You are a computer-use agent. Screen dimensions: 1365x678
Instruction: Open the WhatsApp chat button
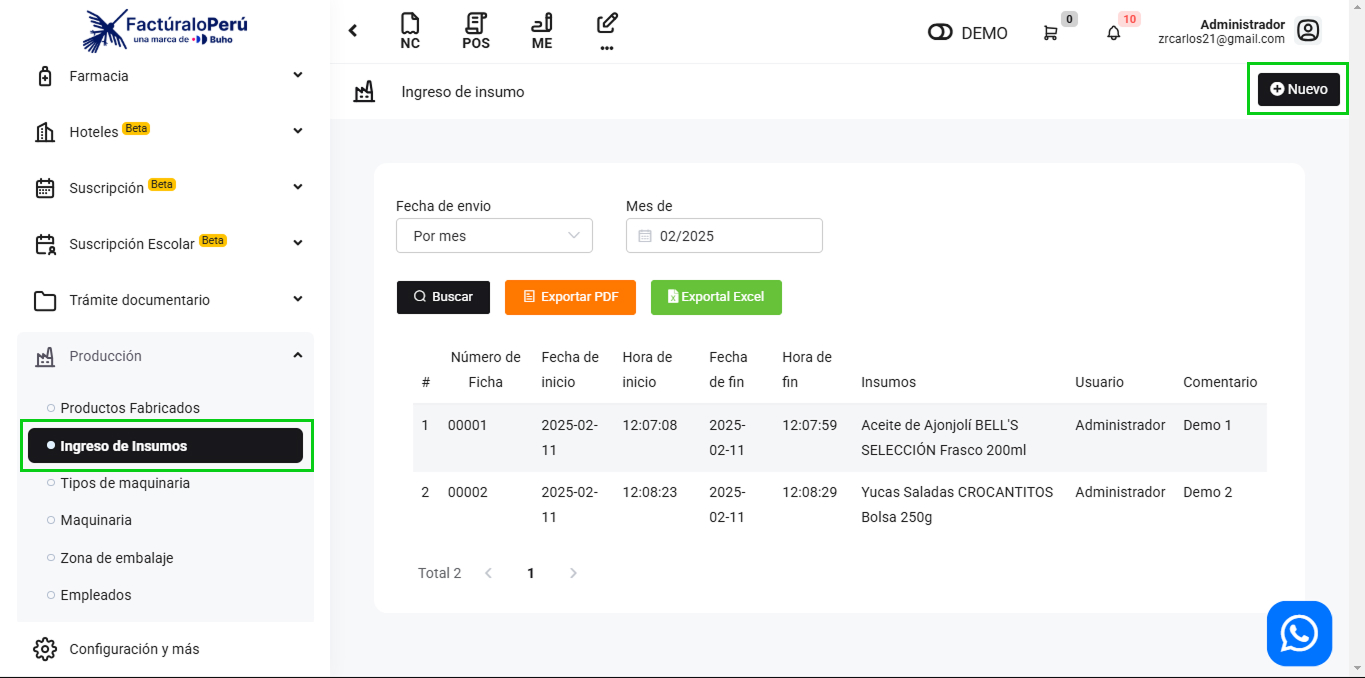coord(1299,633)
